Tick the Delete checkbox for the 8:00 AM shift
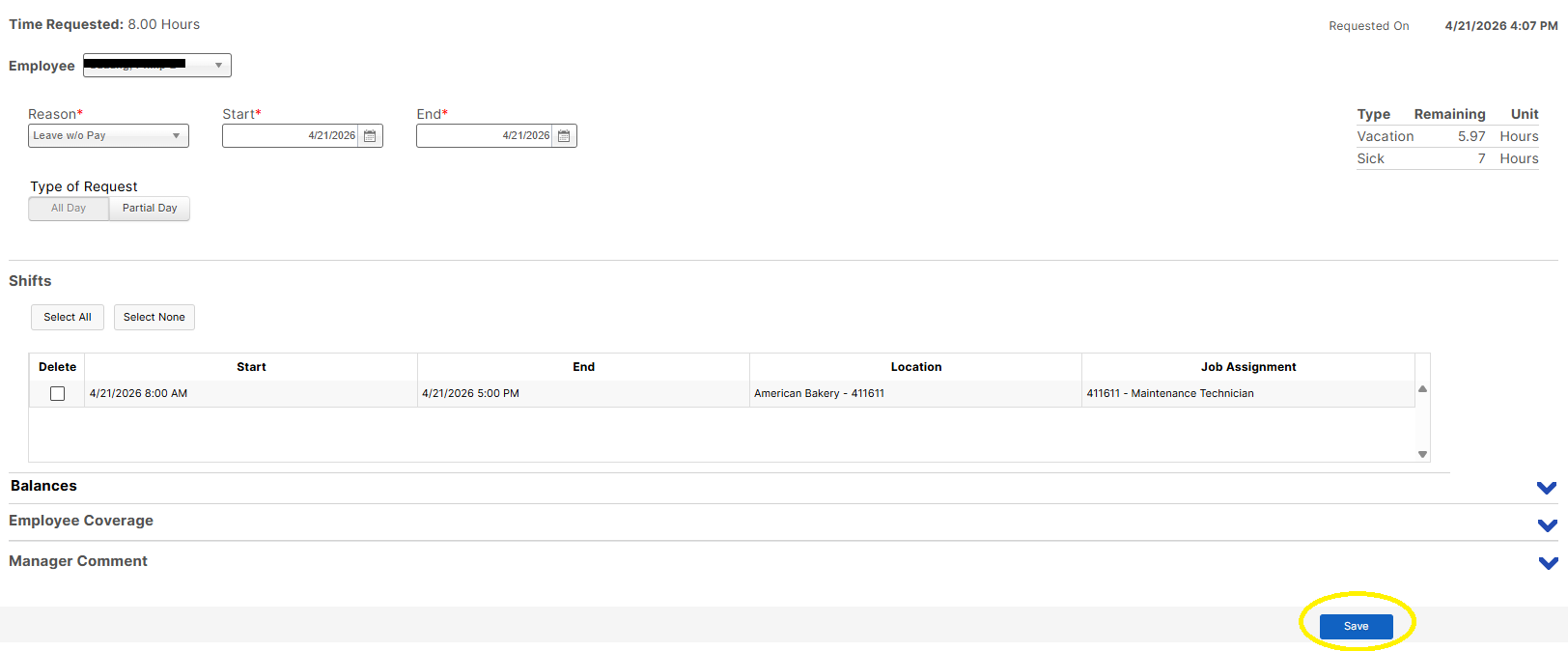The width and height of the screenshot is (1568, 651). (x=58, y=394)
